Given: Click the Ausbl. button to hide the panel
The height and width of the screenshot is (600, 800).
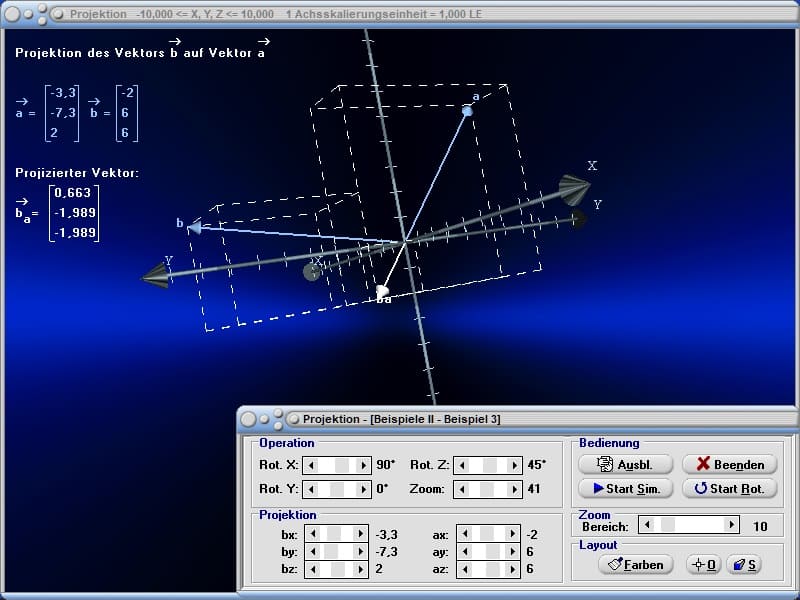Looking at the screenshot, I should click(x=626, y=464).
